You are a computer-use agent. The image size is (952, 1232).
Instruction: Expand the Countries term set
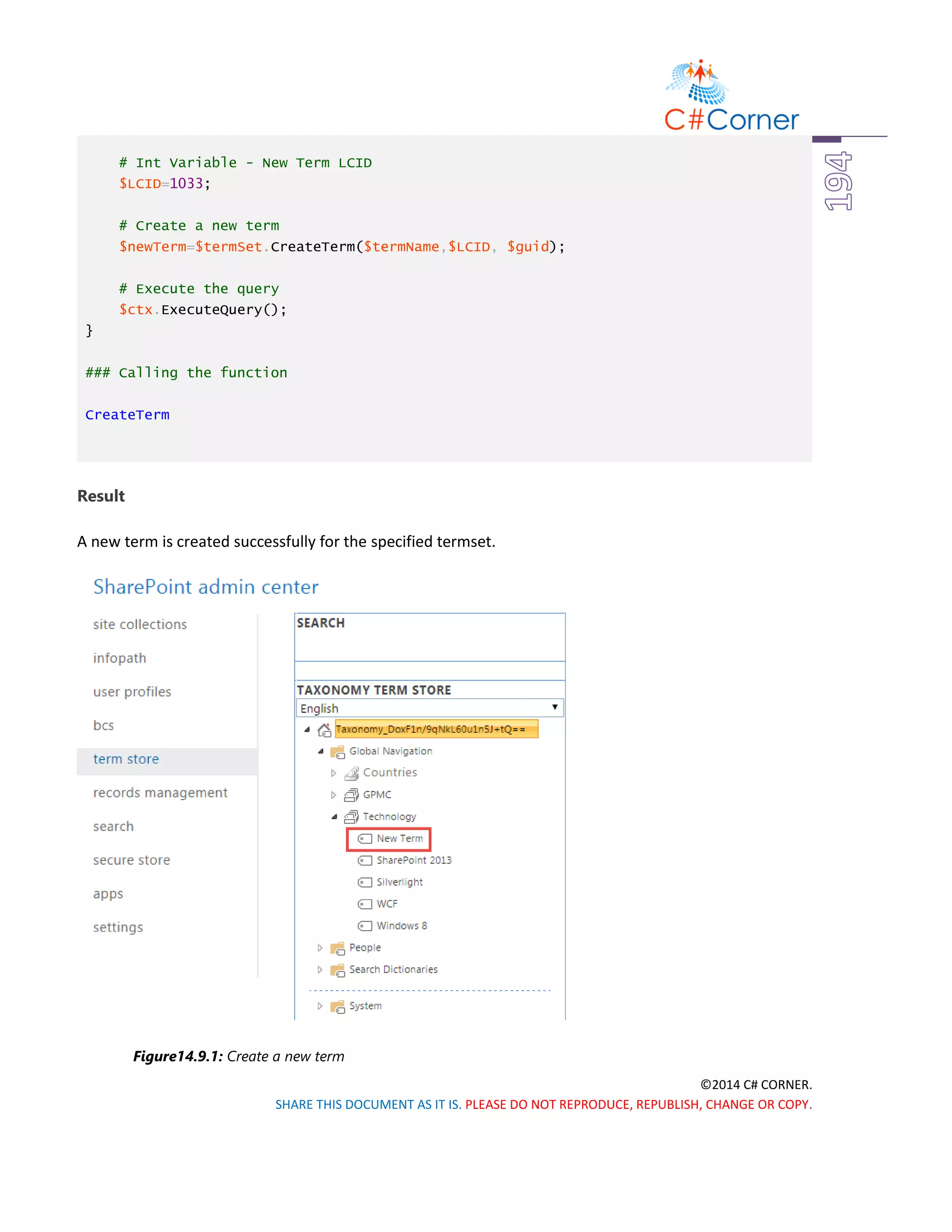(x=333, y=774)
